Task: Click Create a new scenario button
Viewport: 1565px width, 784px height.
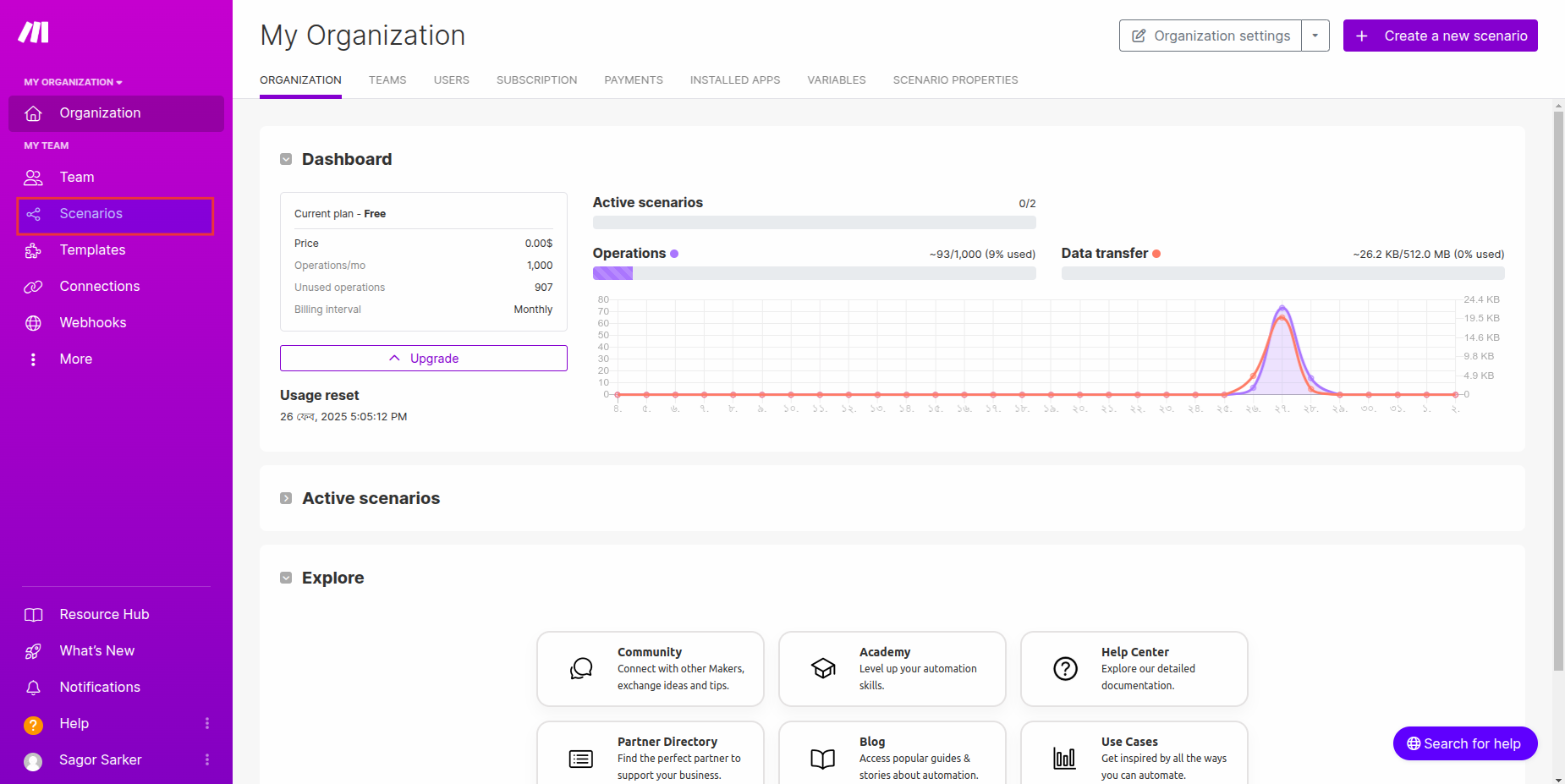Action: pos(1440,36)
